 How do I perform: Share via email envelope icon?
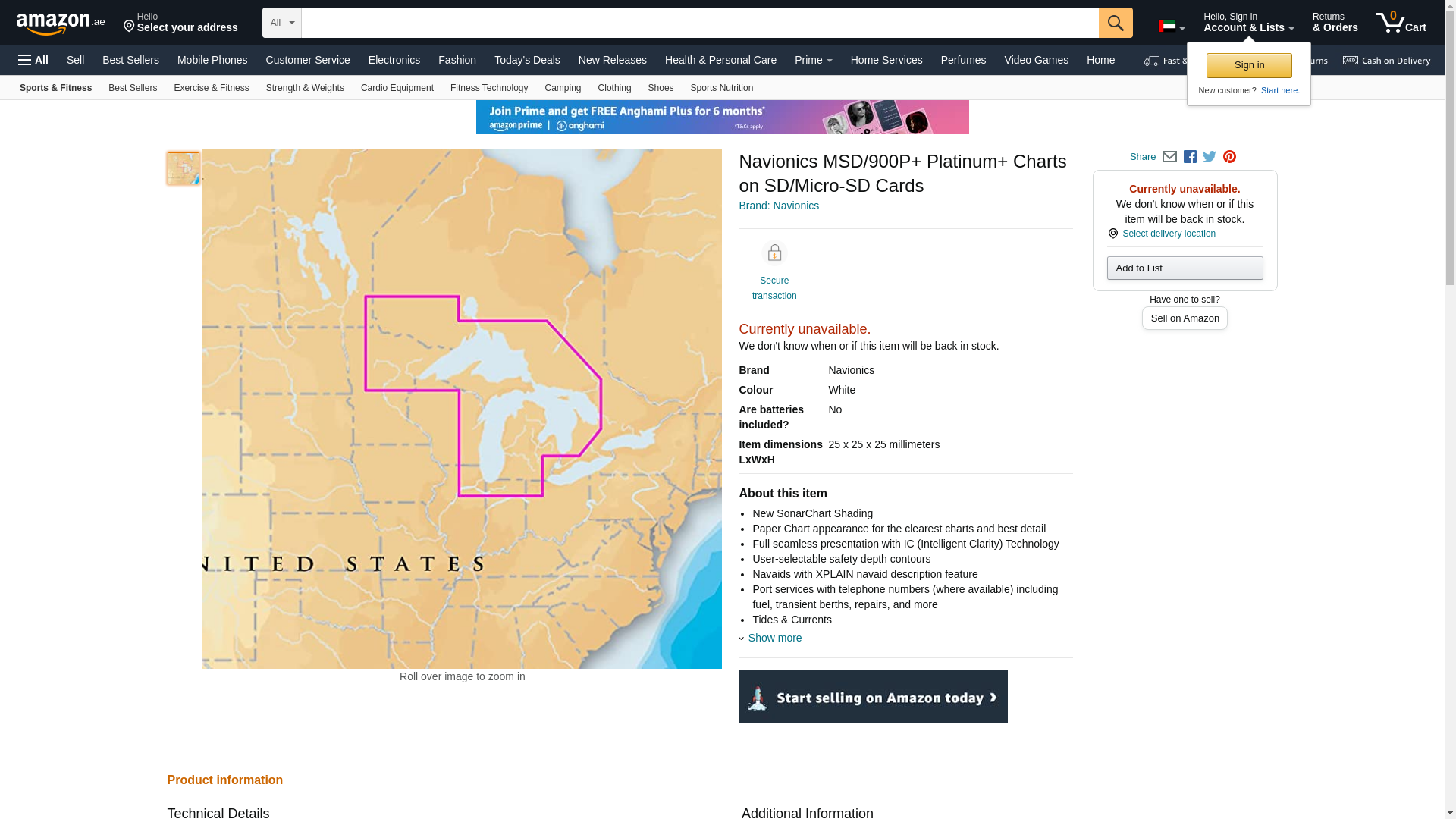point(1169,157)
